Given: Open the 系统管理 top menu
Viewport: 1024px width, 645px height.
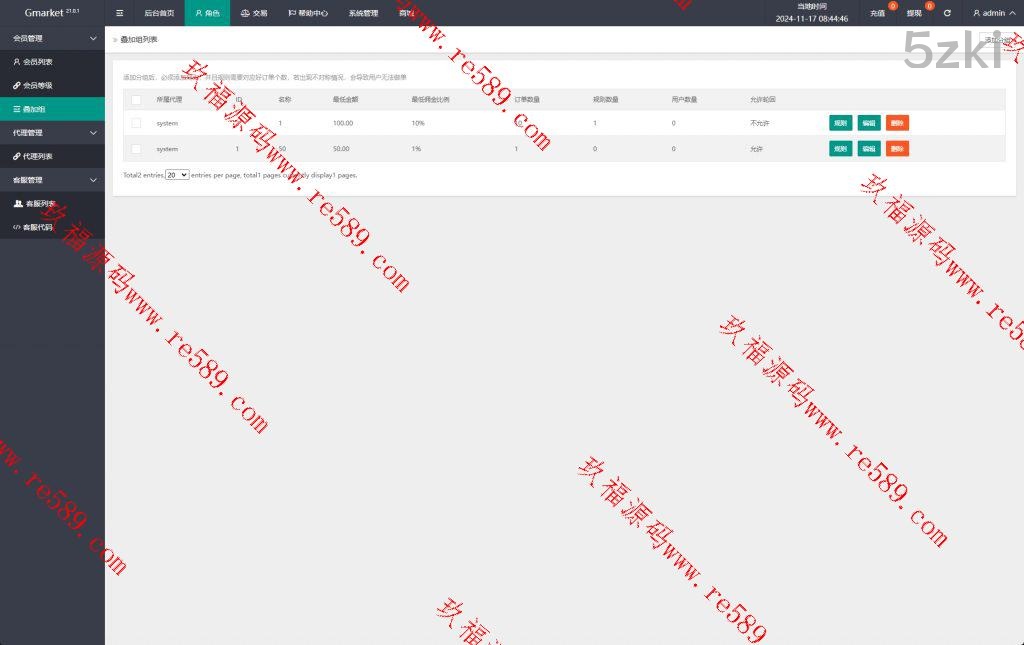Looking at the screenshot, I should point(363,13).
